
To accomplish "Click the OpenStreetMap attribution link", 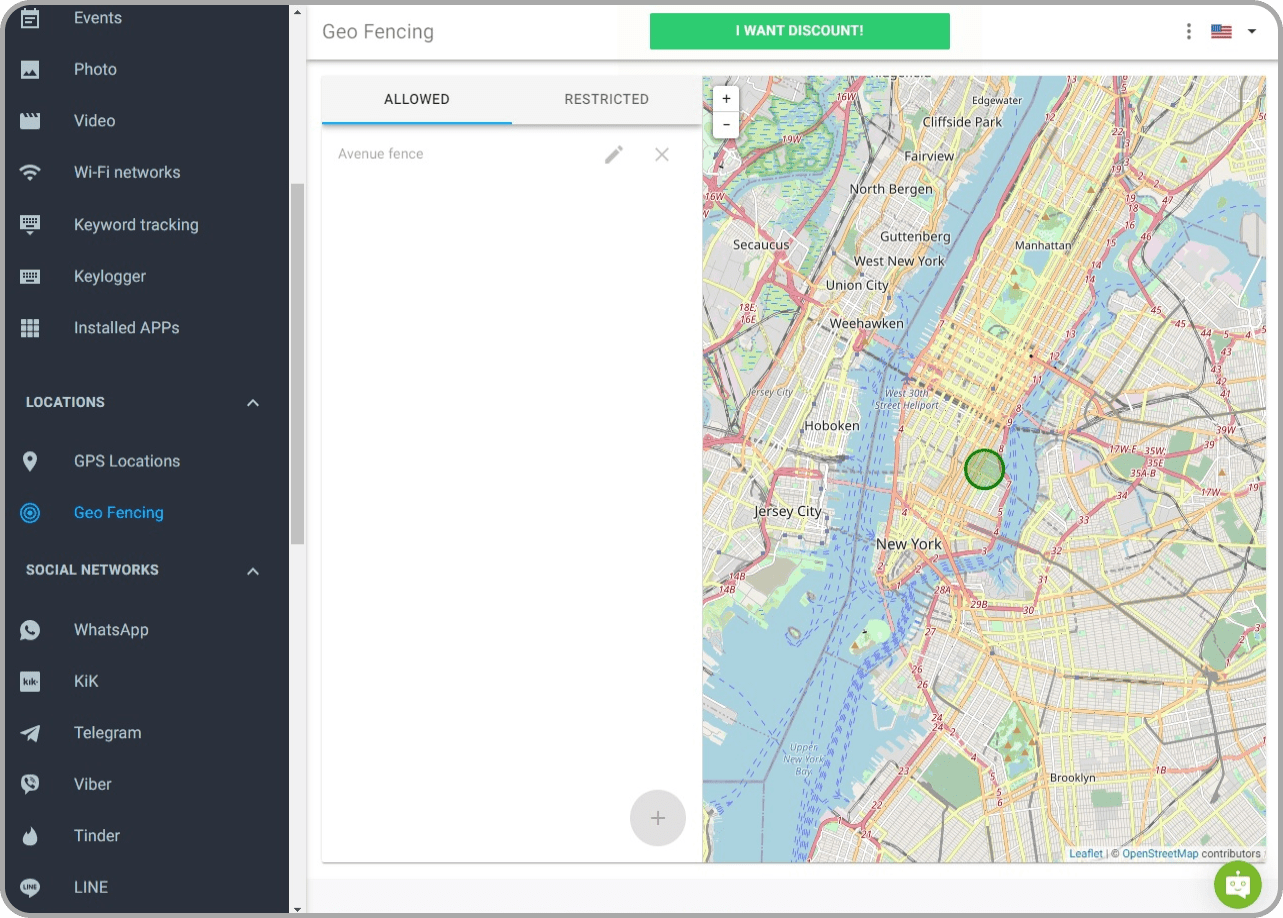I will coord(1160,854).
